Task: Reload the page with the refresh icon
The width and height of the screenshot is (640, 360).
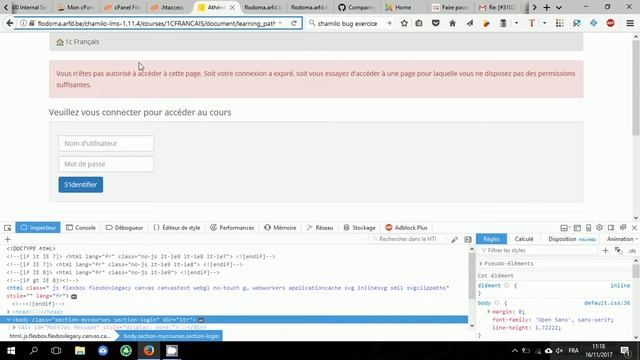Action: 294,23
